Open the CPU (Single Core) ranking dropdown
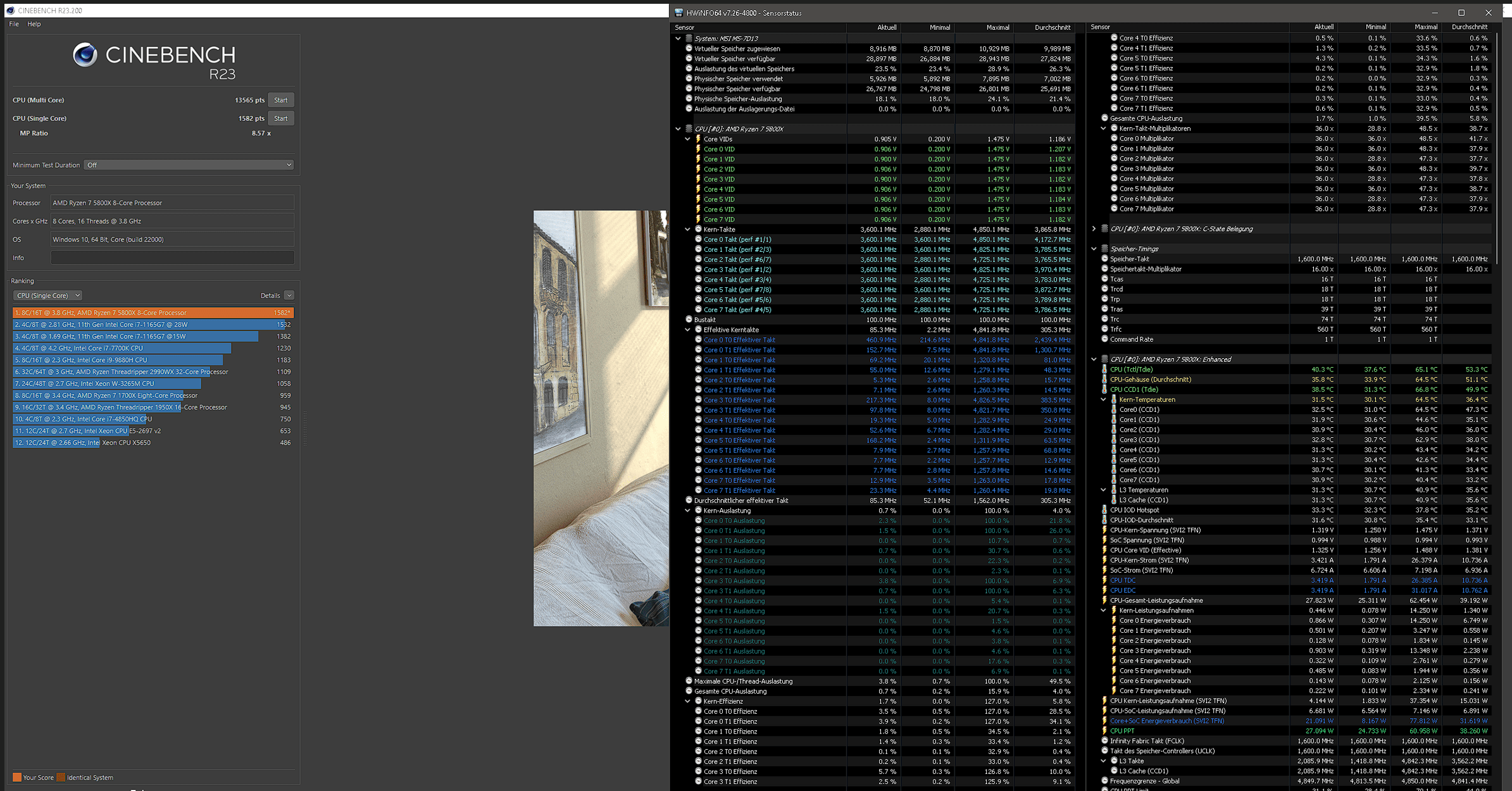1512x791 pixels. coord(47,296)
